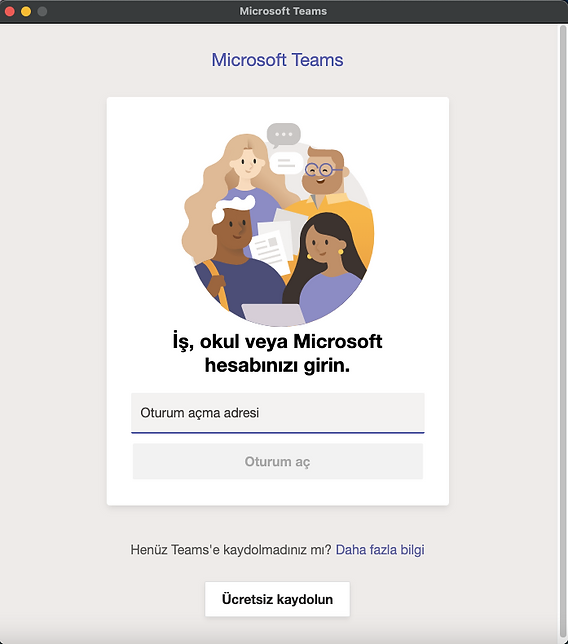The image size is (568, 644).
Task: Click the Oturum açma adresi input field
Action: click(x=278, y=413)
